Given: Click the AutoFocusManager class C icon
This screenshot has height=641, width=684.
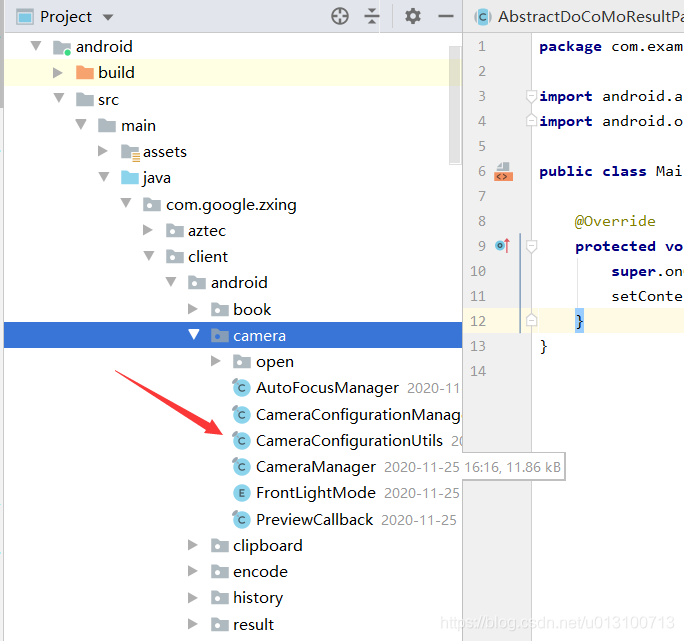Looking at the screenshot, I should coord(241,387).
